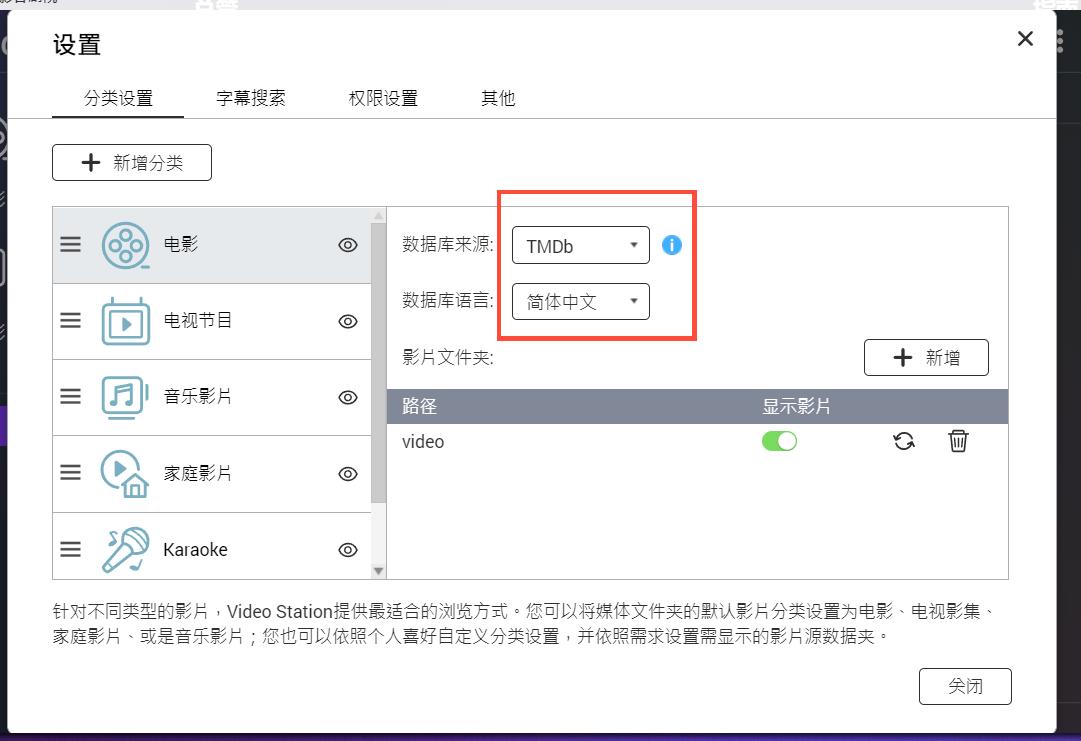The width and height of the screenshot is (1081, 741).
Task: Click the drag handle beside 电影
Action: click(x=70, y=243)
